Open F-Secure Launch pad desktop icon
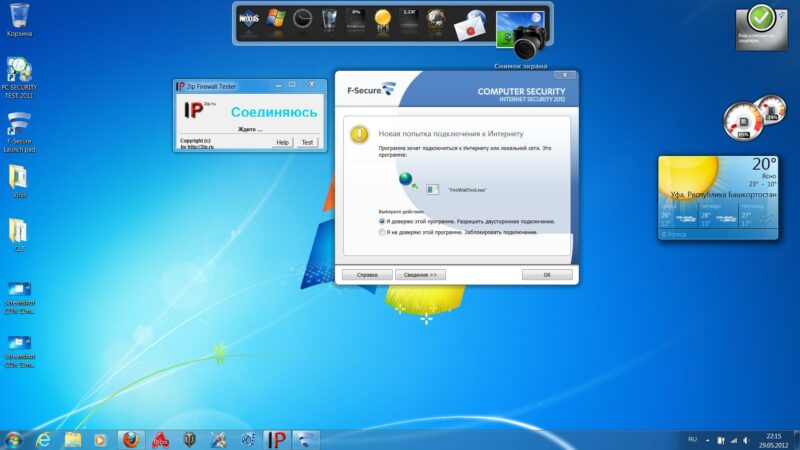This screenshot has width=800, height=450. [x=19, y=132]
